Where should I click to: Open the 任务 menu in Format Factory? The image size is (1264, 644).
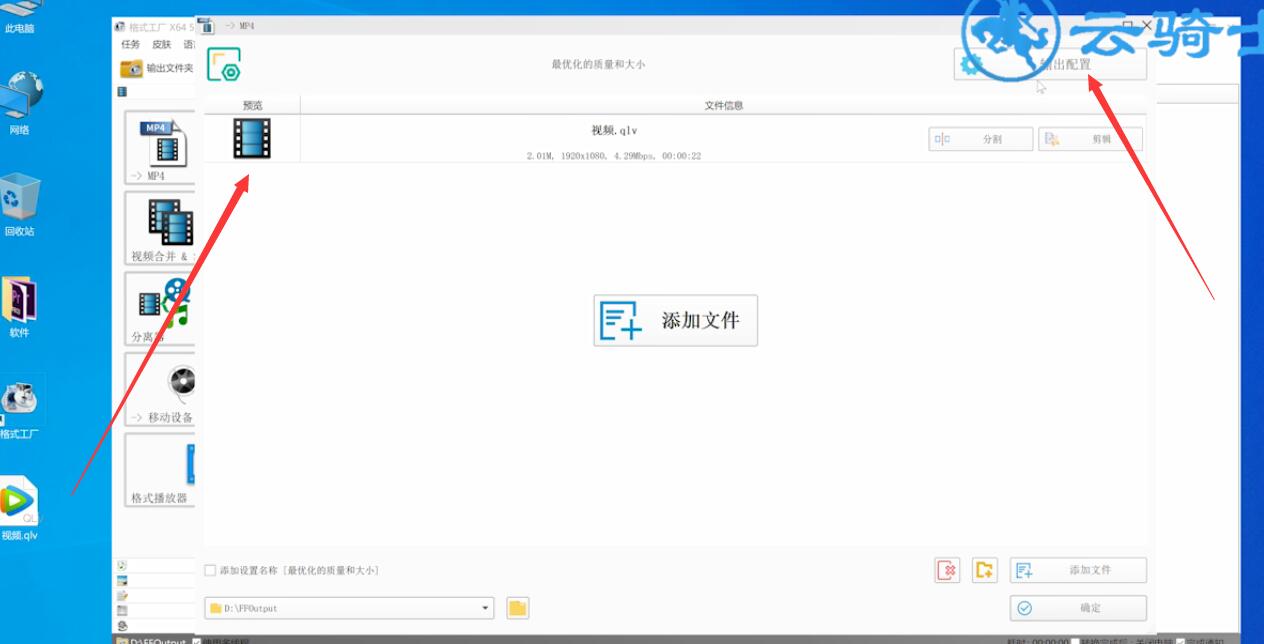(131, 45)
